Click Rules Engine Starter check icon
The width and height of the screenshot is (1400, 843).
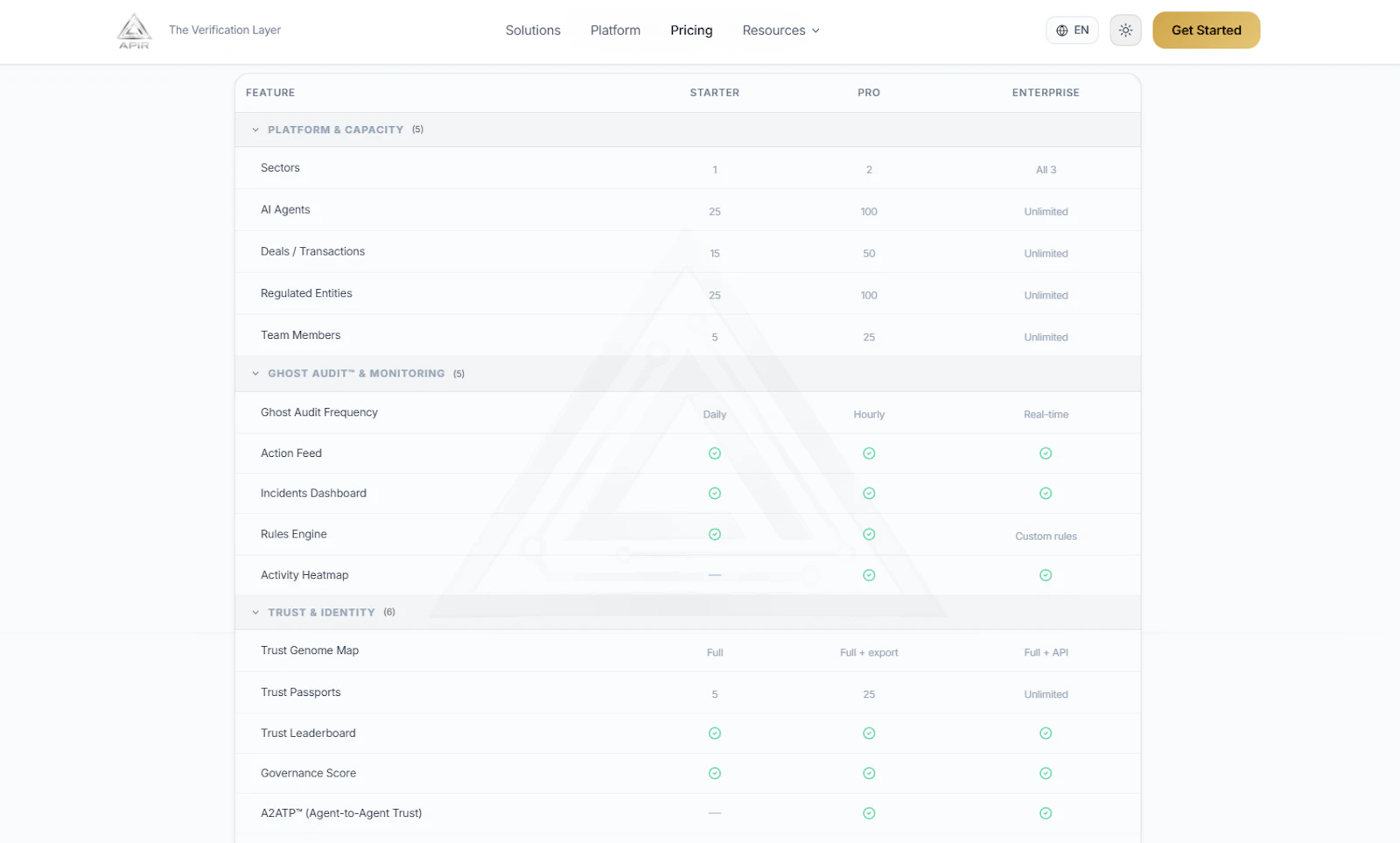click(715, 535)
